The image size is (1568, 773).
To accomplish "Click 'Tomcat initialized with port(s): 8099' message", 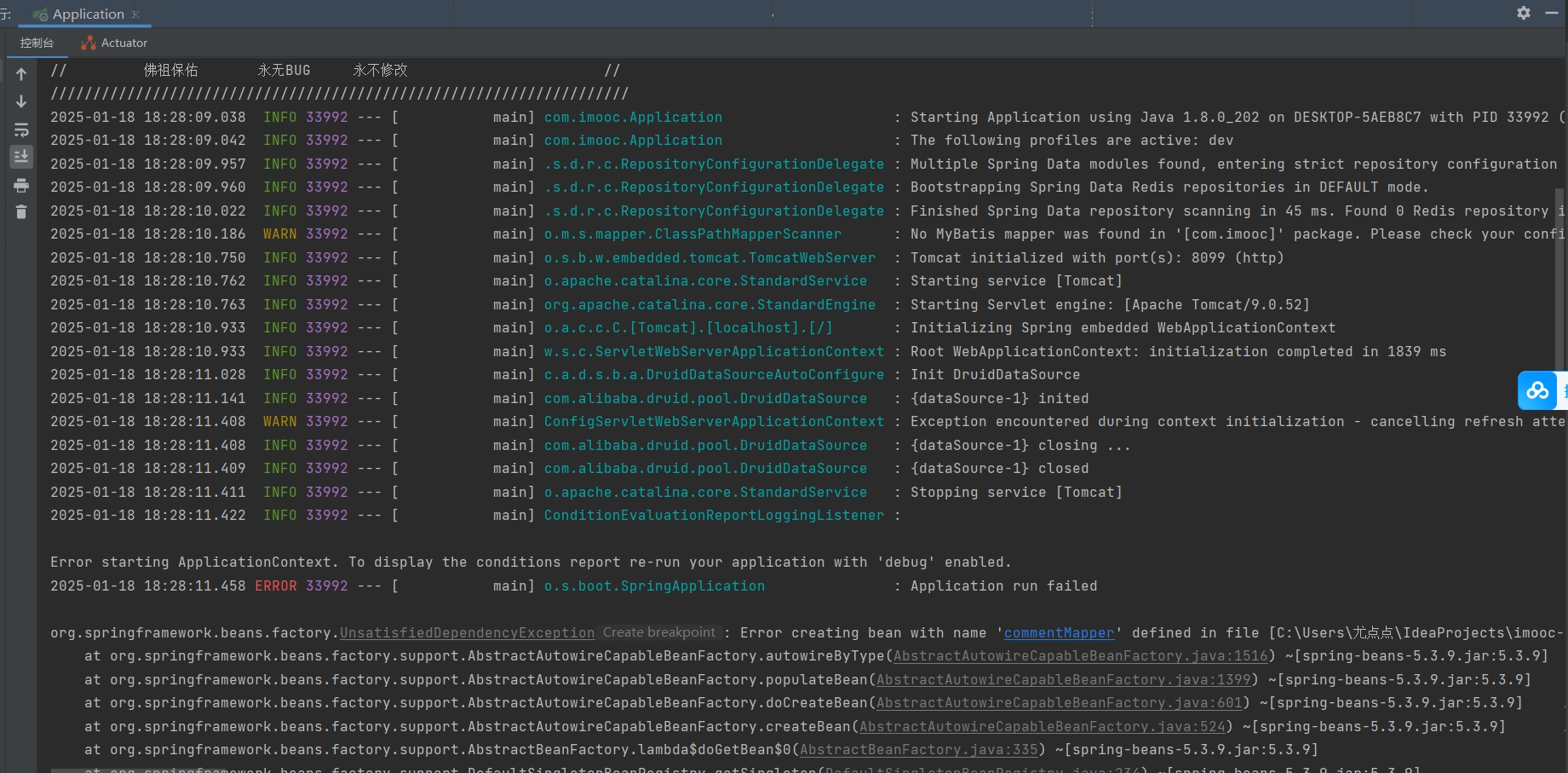I will click(x=1097, y=258).
